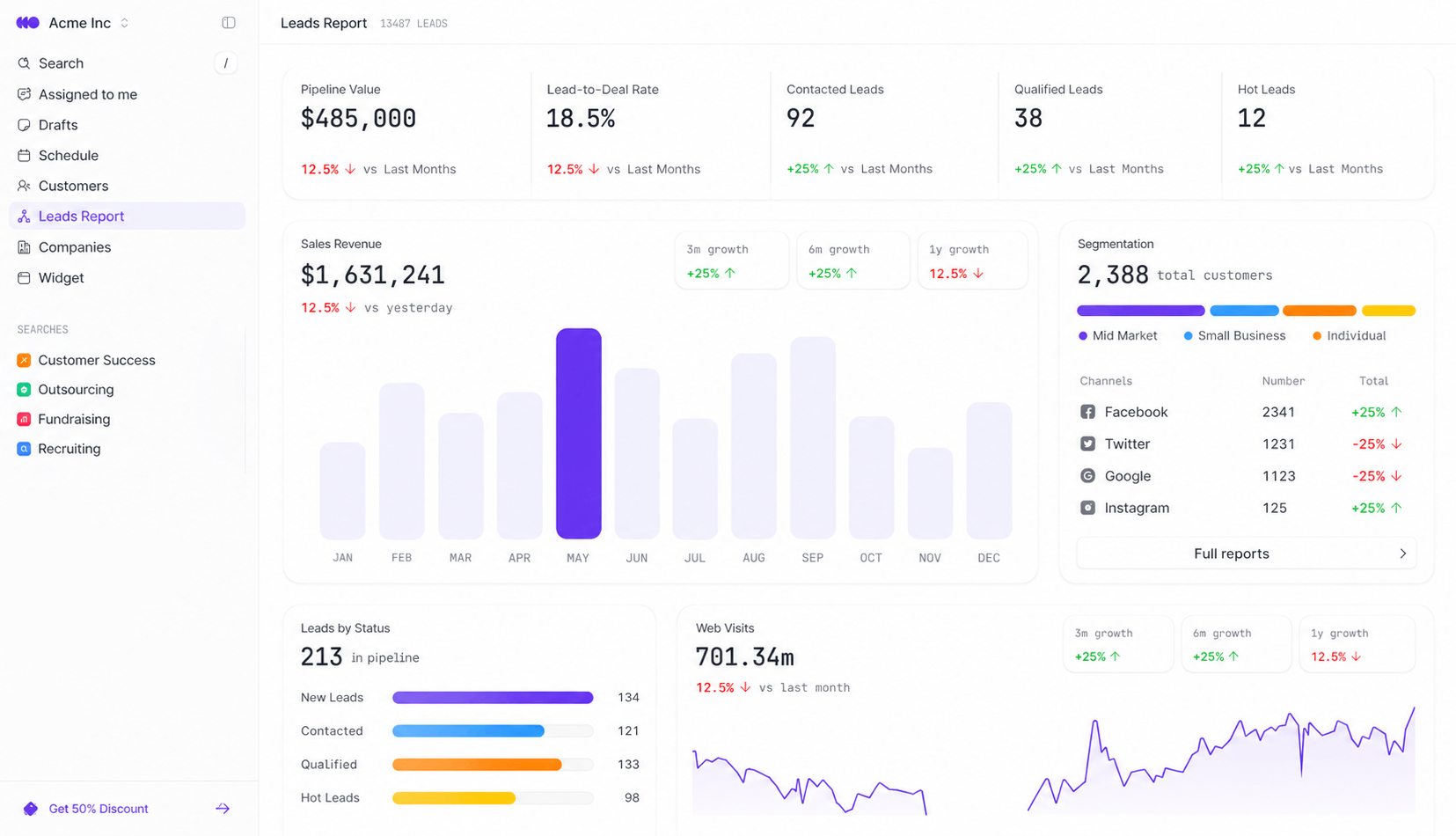Click the Twitter number 1231
This screenshot has height=836, width=1456.
tap(1278, 444)
